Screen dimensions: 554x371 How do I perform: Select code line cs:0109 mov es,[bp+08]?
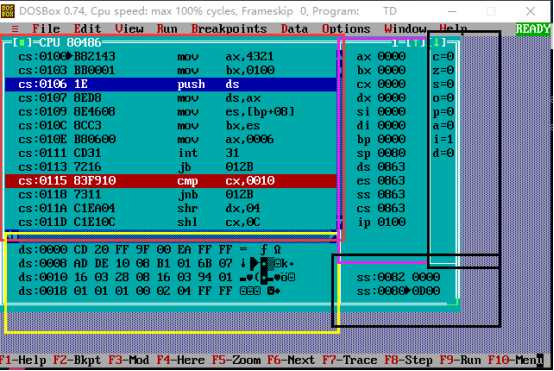tap(171, 112)
